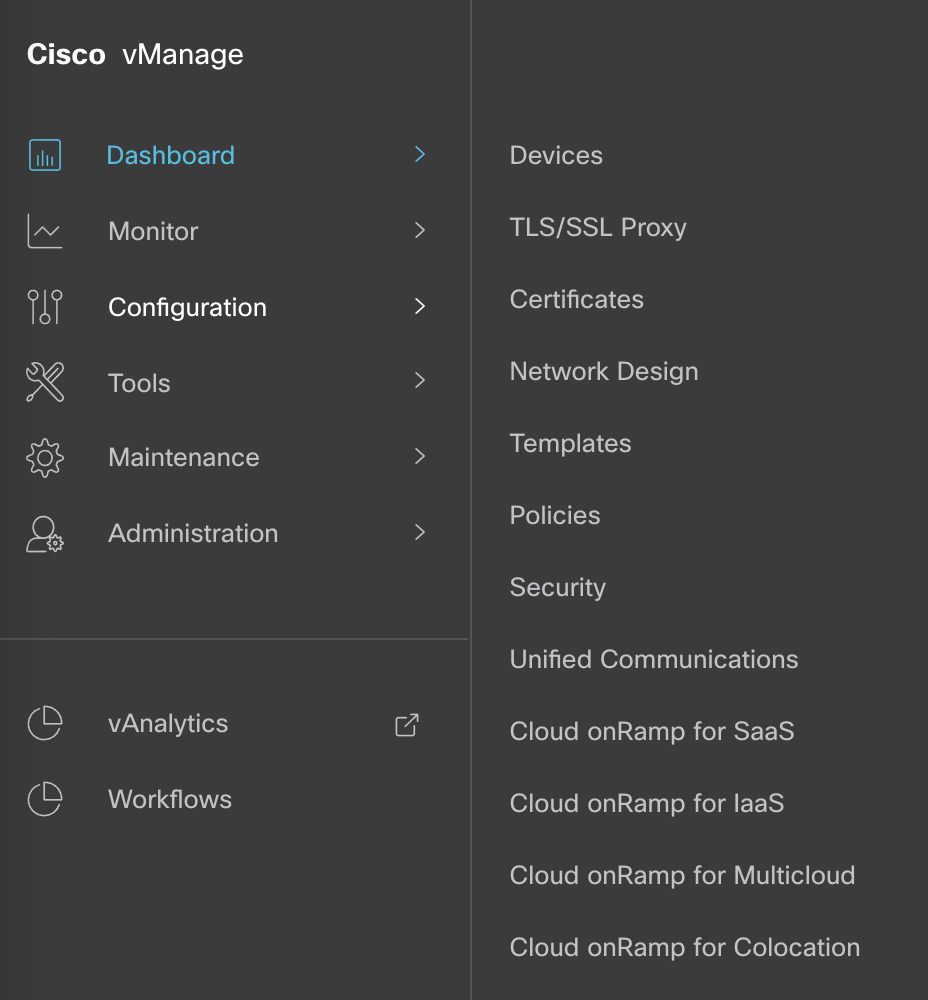Expand the Administration submenu arrow
Screen dimensions: 928x1000
420,533
